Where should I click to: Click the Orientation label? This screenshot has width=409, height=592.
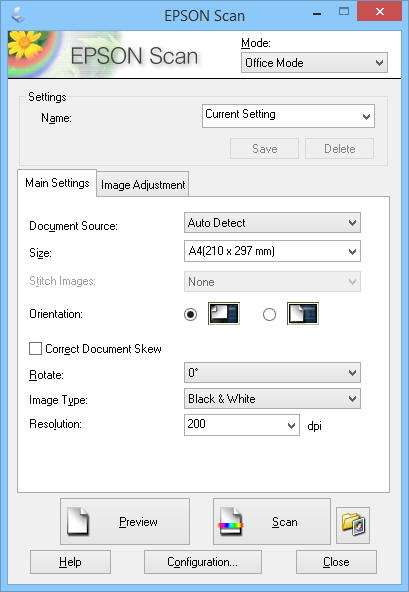click(x=56, y=314)
